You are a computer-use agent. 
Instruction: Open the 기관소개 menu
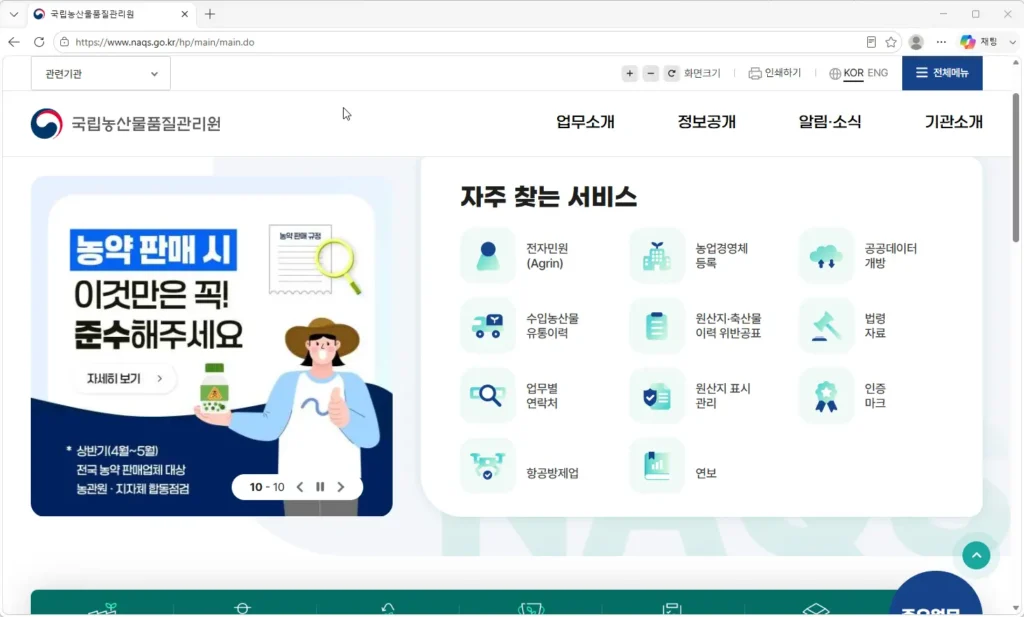pyautogui.click(x=953, y=121)
